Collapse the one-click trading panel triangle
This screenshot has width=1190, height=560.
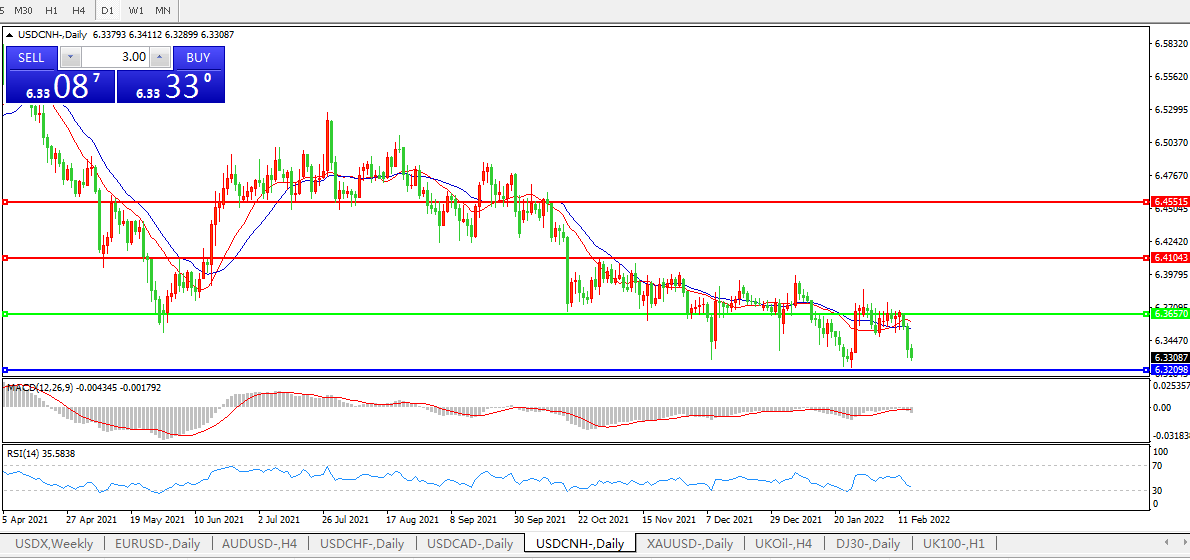coord(10,35)
